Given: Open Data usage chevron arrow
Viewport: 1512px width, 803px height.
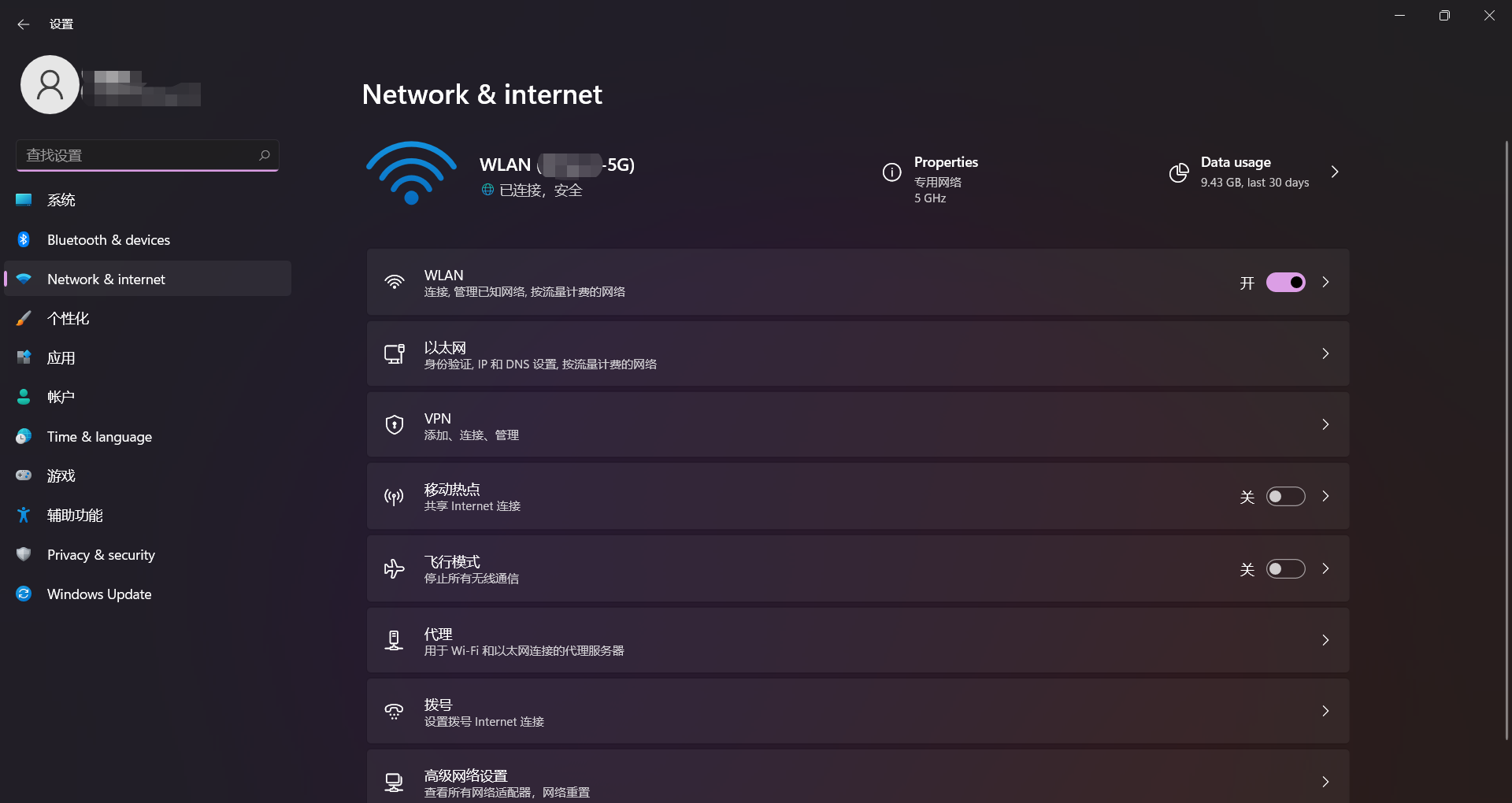Looking at the screenshot, I should (x=1334, y=172).
